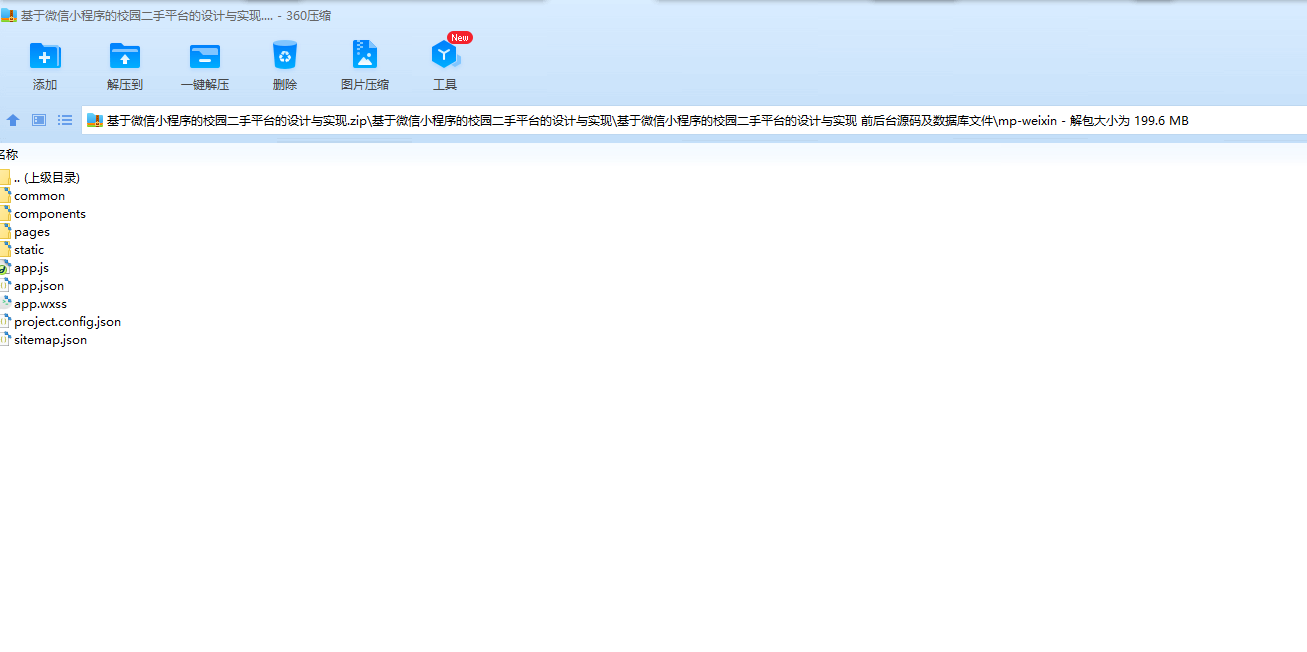This screenshot has height=652, width=1307.
Task: Click the 360压缩 app icon in title bar
Action: 9,15
